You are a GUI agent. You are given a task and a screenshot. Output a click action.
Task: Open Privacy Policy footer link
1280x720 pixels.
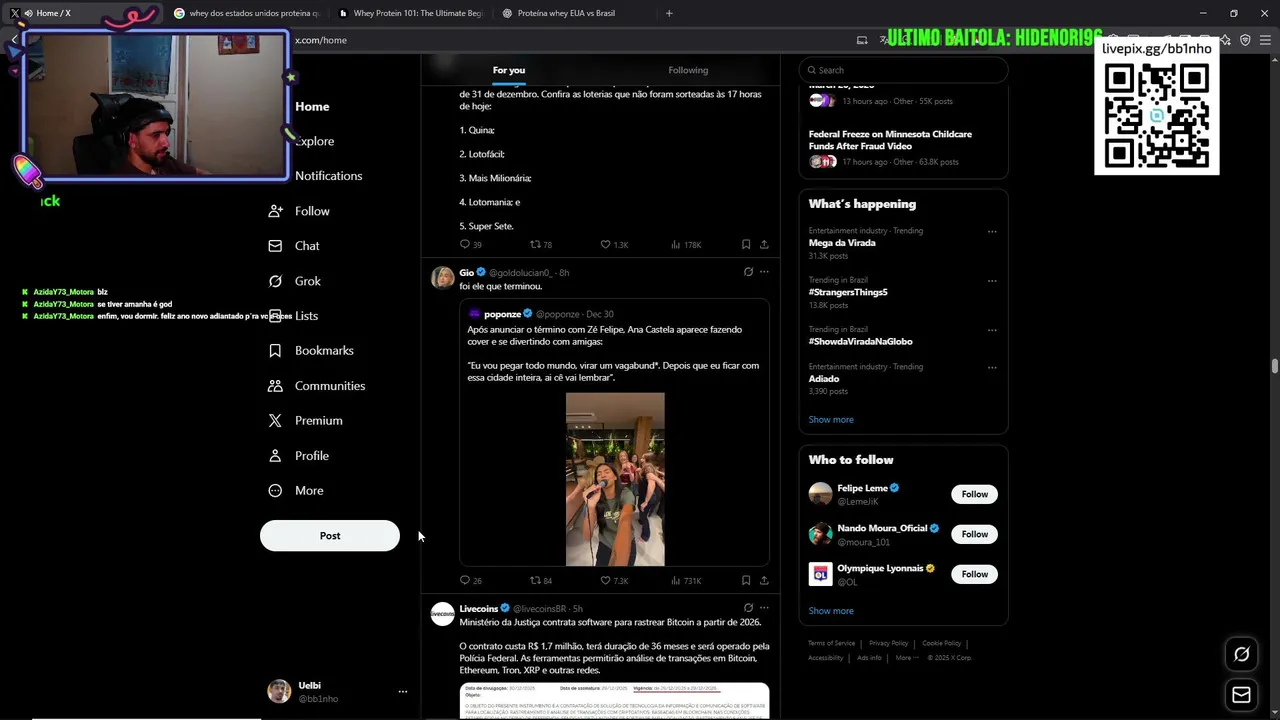(888, 643)
